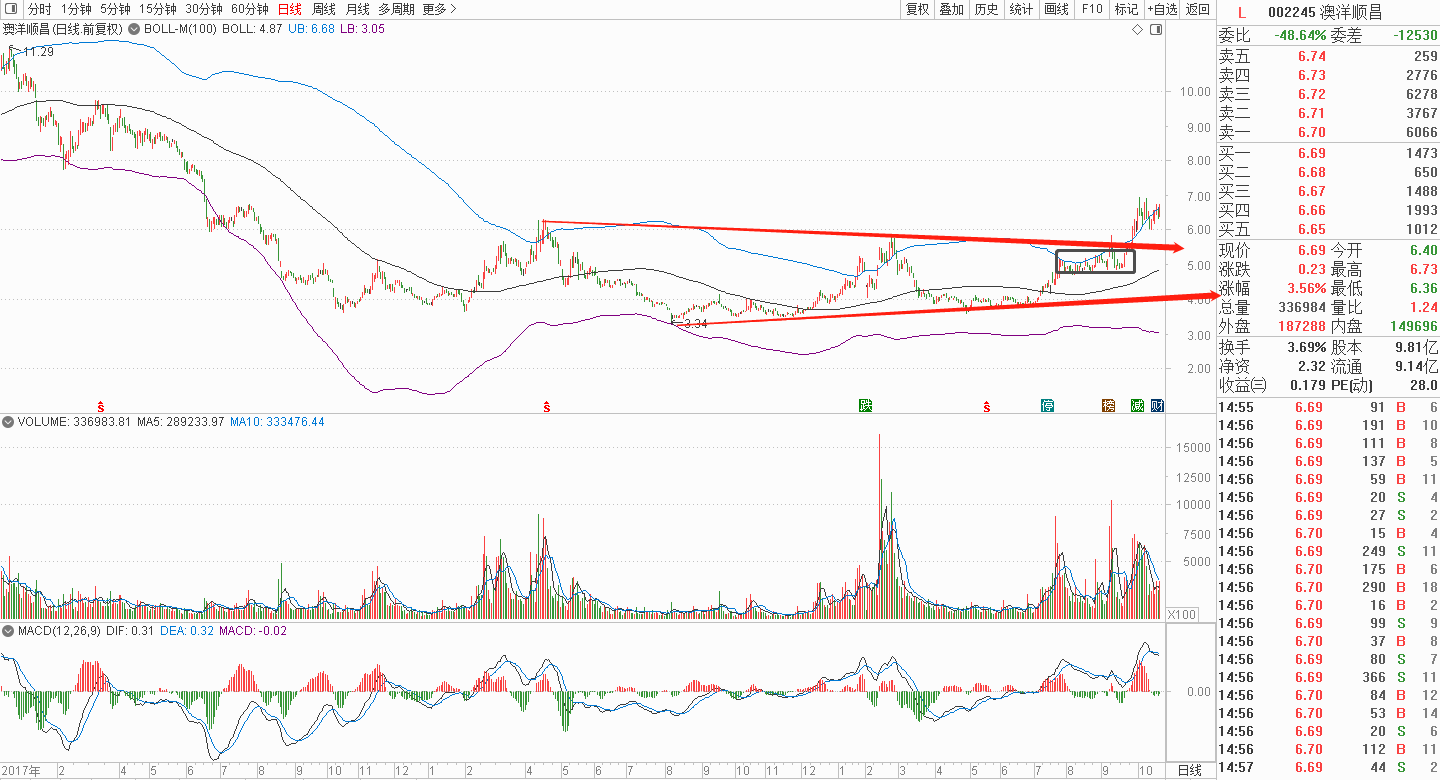This screenshot has width=1440, height=780.
Task: Click the blue 财 event marker icon
Action: 1157,405
